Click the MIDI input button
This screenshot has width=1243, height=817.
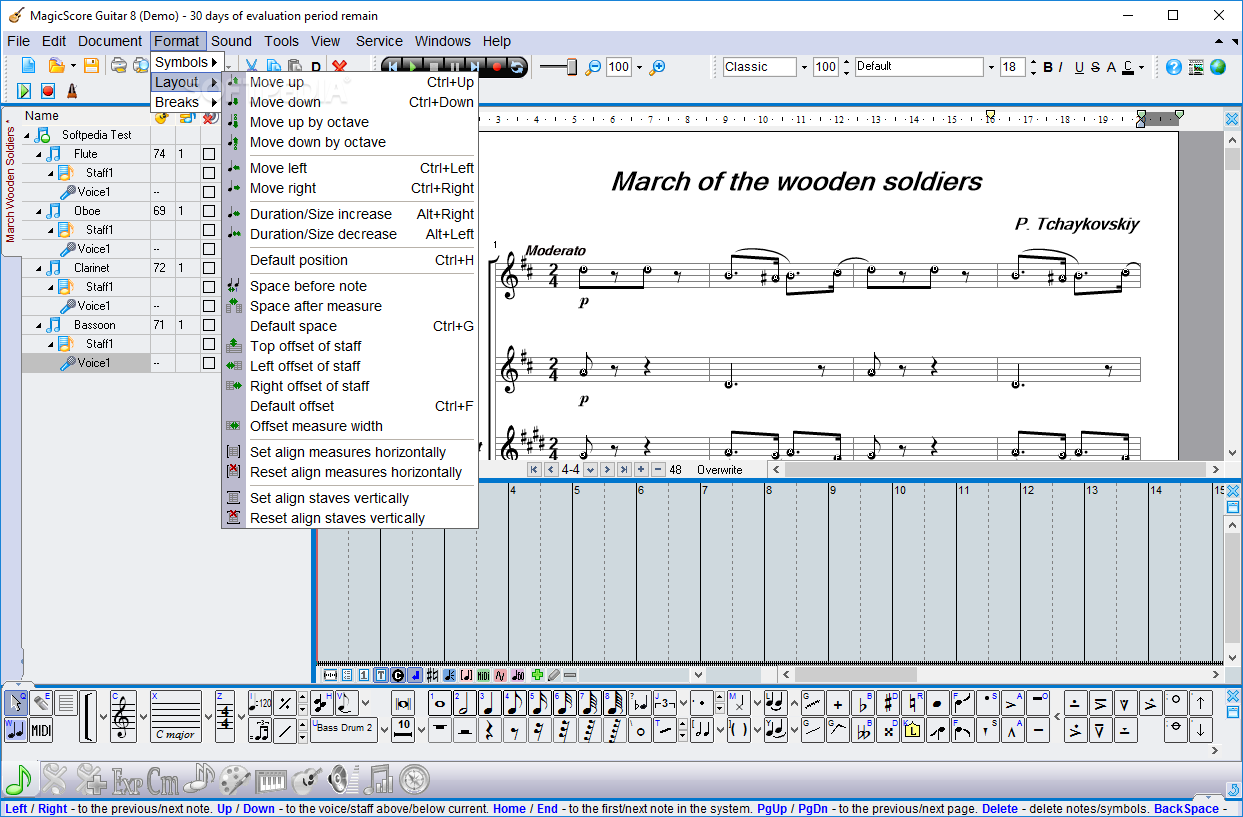(x=41, y=730)
